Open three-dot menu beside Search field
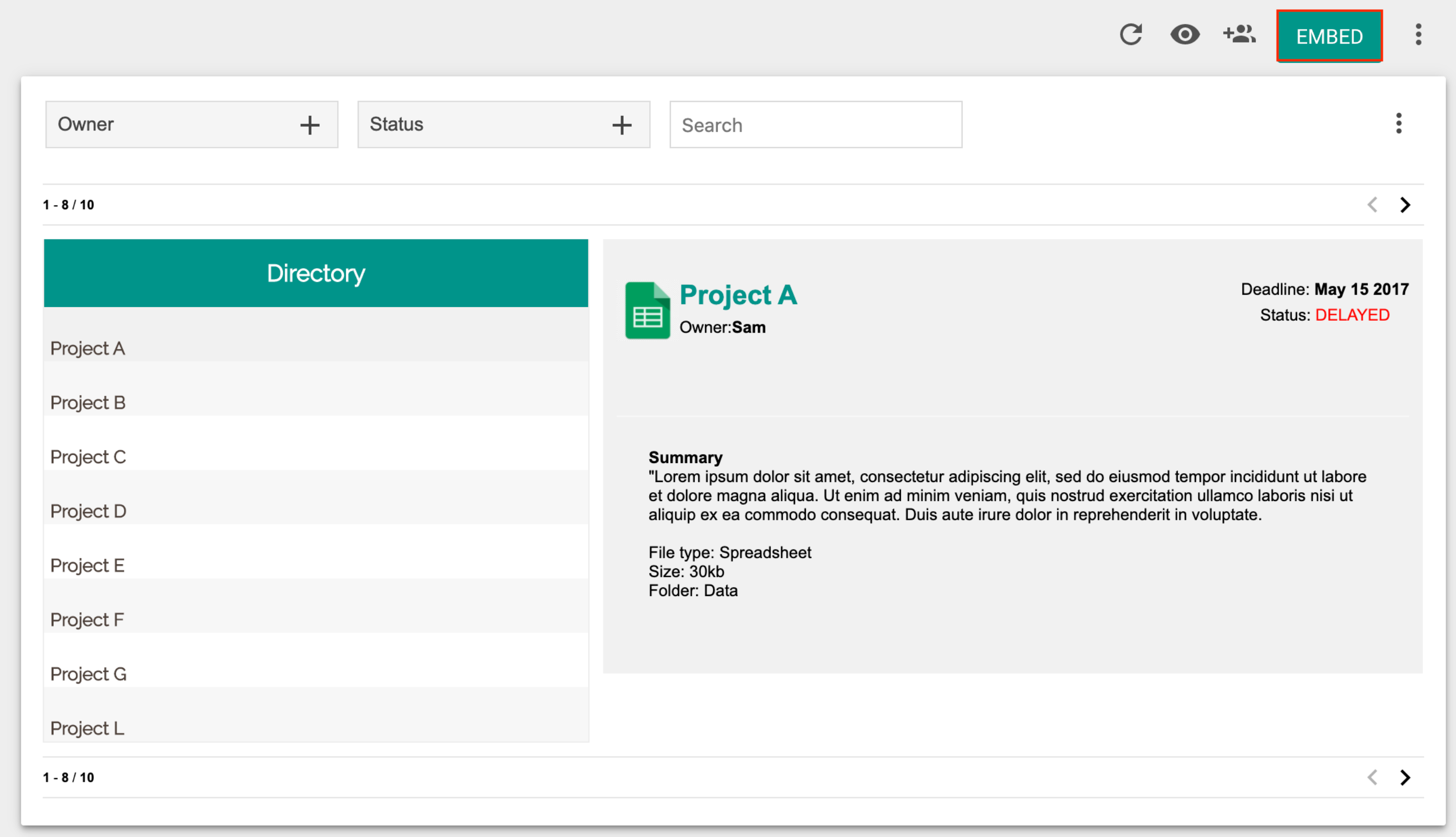Screen dimensions: 1456x837 [x=1399, y=124]
